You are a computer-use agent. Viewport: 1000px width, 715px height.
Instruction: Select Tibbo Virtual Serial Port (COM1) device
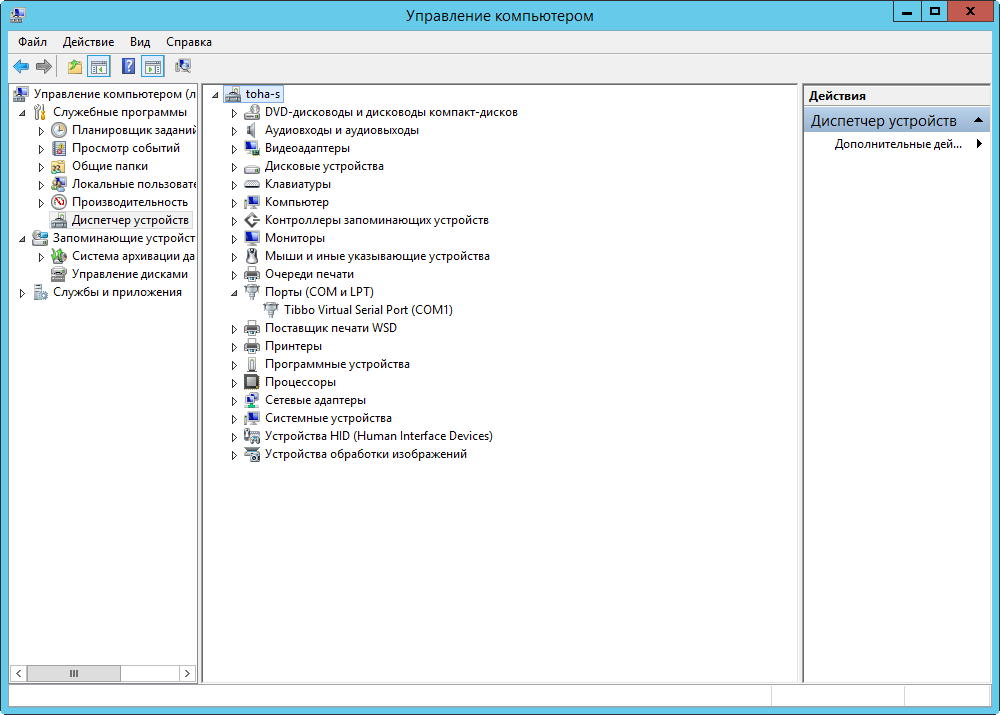pyautogui.click(x=368, y=310)
